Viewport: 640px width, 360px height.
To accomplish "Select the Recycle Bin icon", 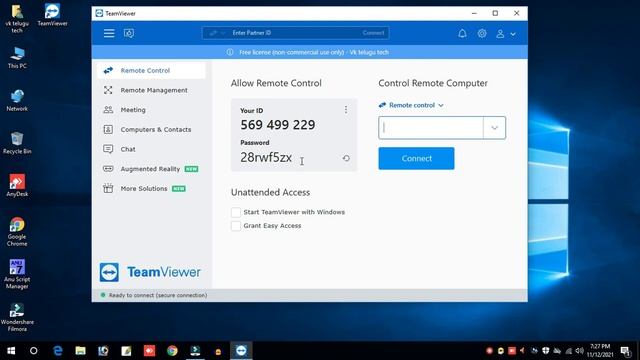I will pyautogui.click(x=17, y=143).
